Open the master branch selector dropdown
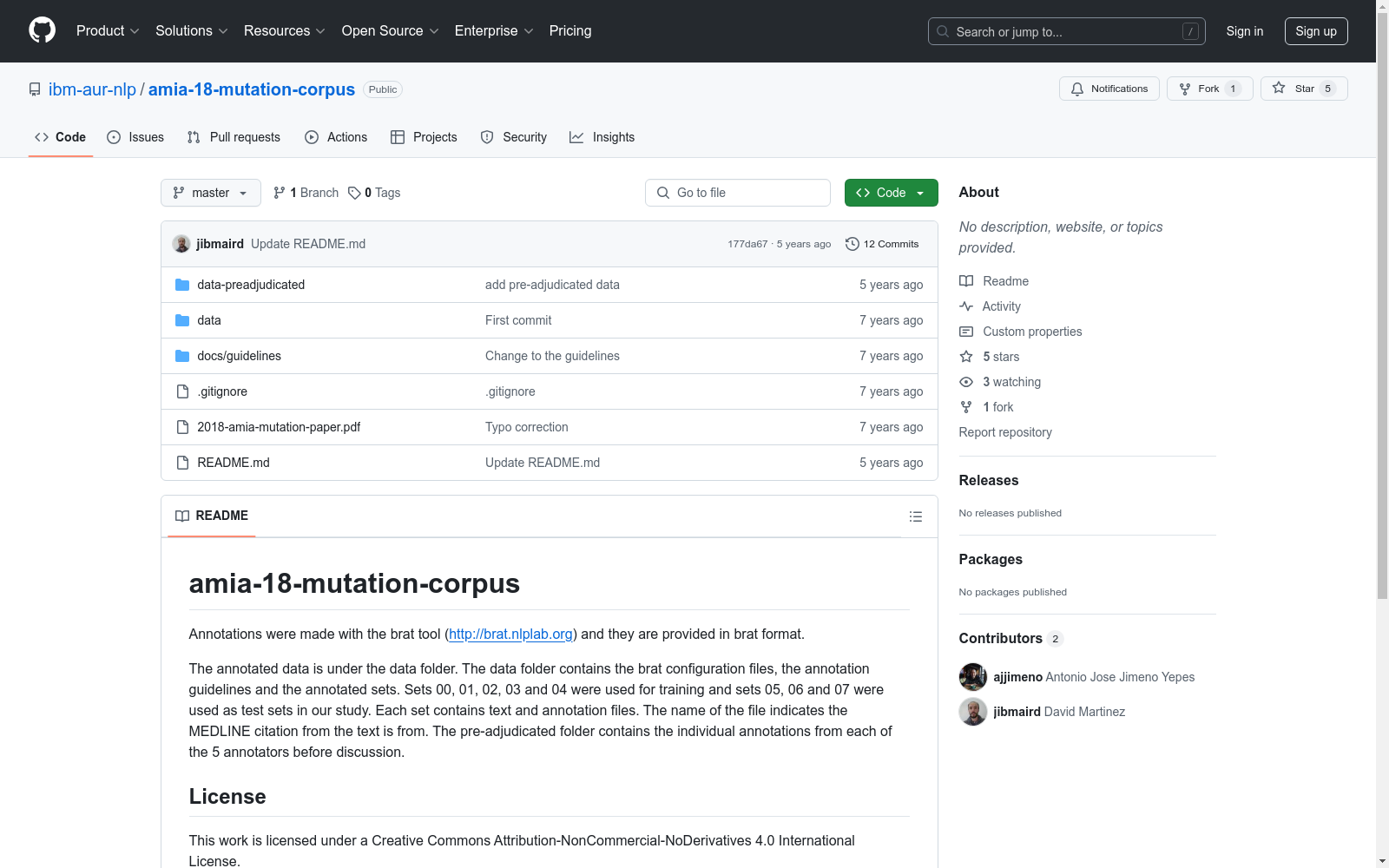 click(211, 193)
